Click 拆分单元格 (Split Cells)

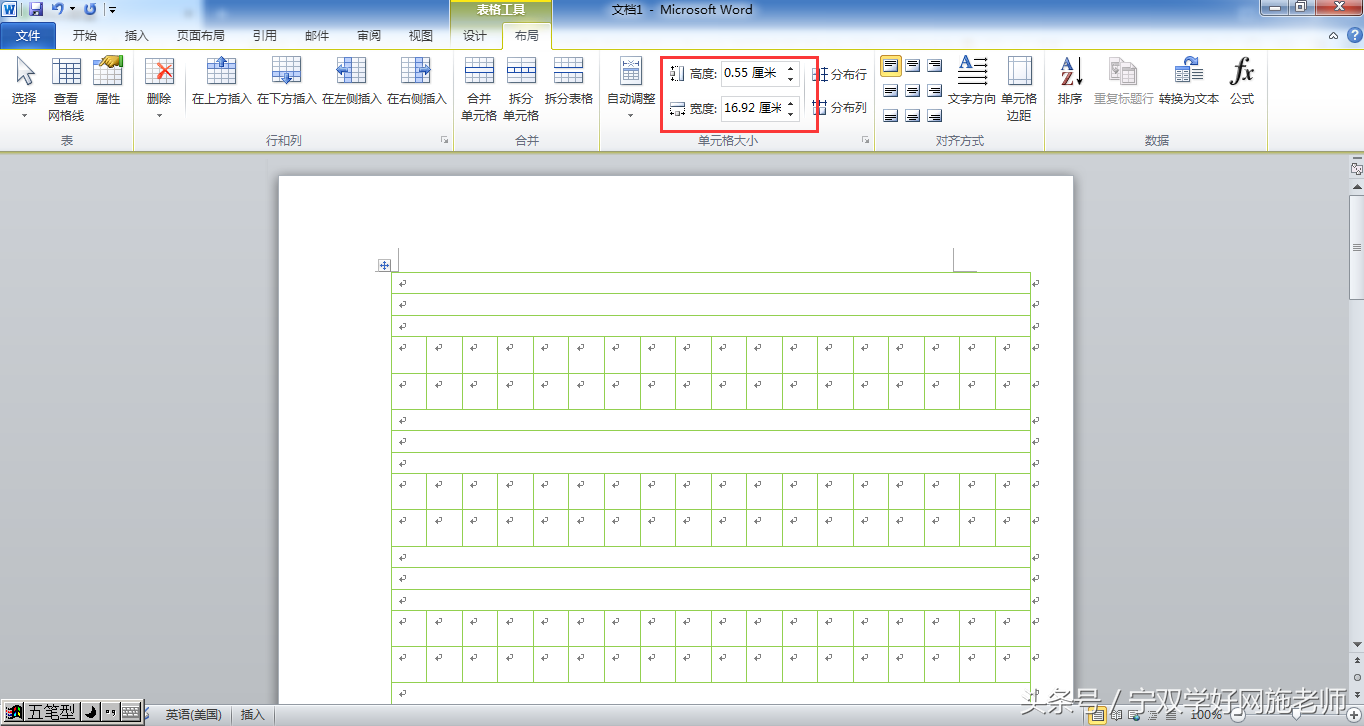(x=521, y=88)
